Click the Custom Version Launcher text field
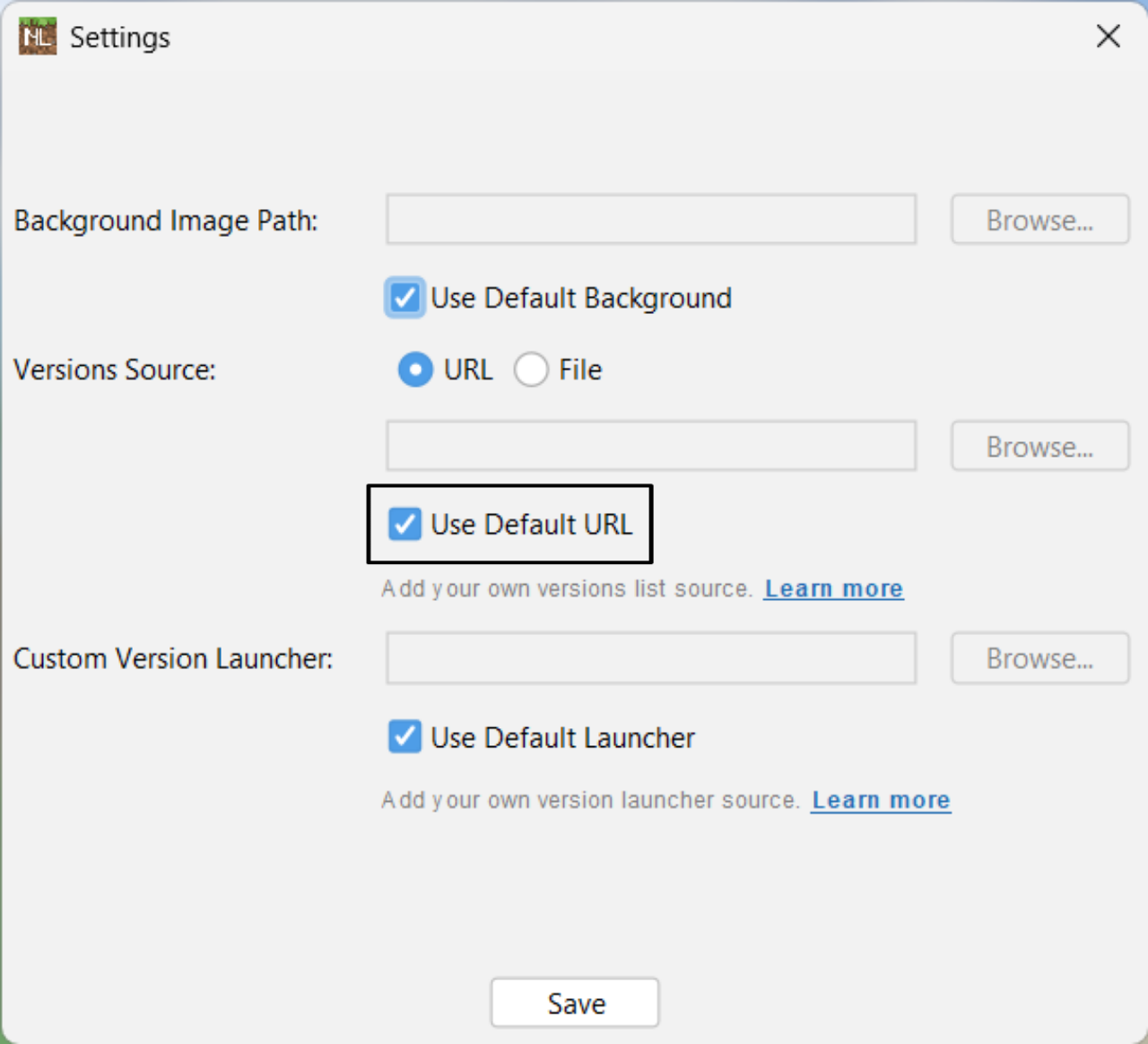Image resolution: width=1148 pixels, height=1044 pixels. (x=650, y=658)
